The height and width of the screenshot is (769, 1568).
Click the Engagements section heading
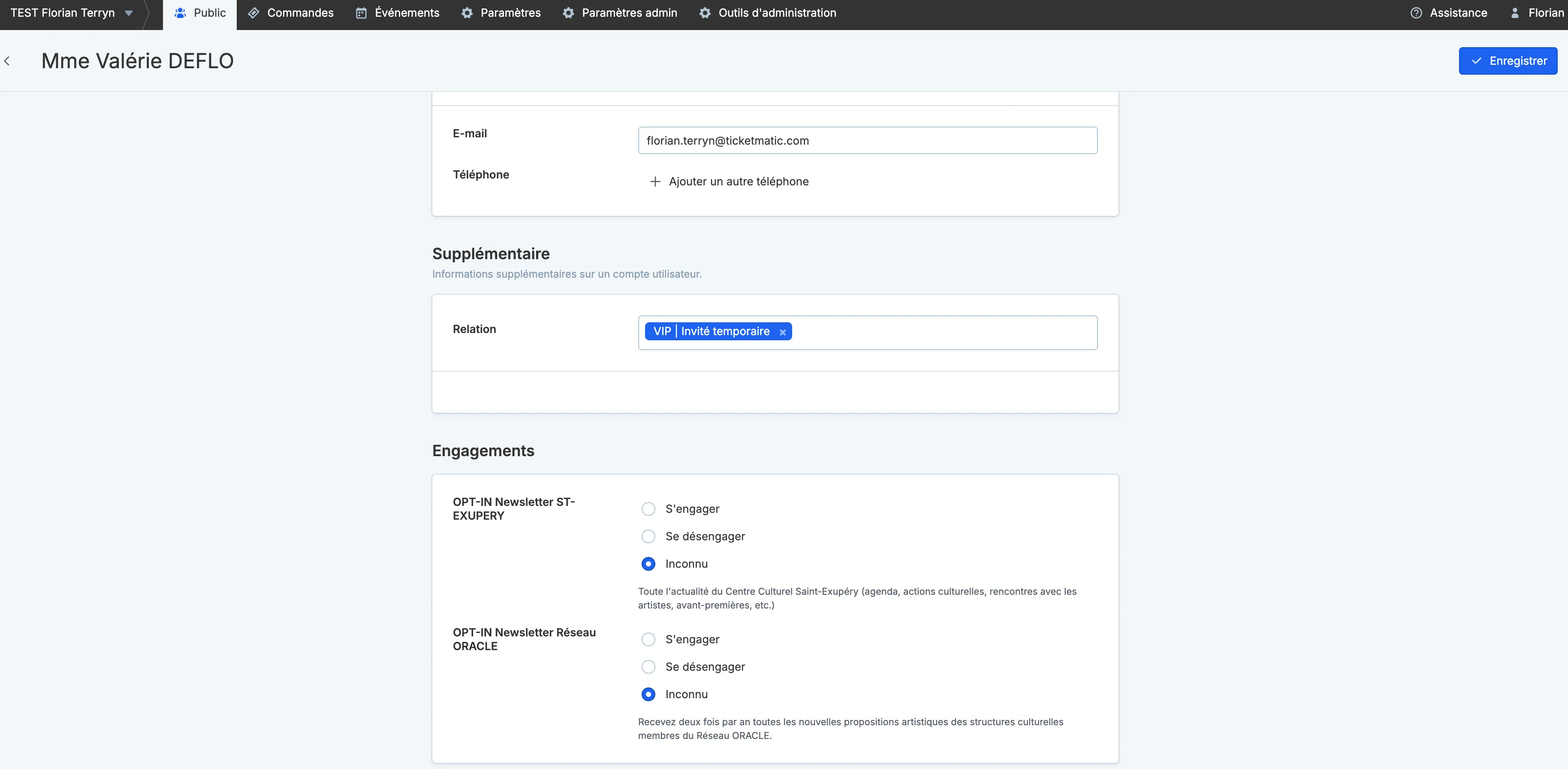tap(483, 451)
